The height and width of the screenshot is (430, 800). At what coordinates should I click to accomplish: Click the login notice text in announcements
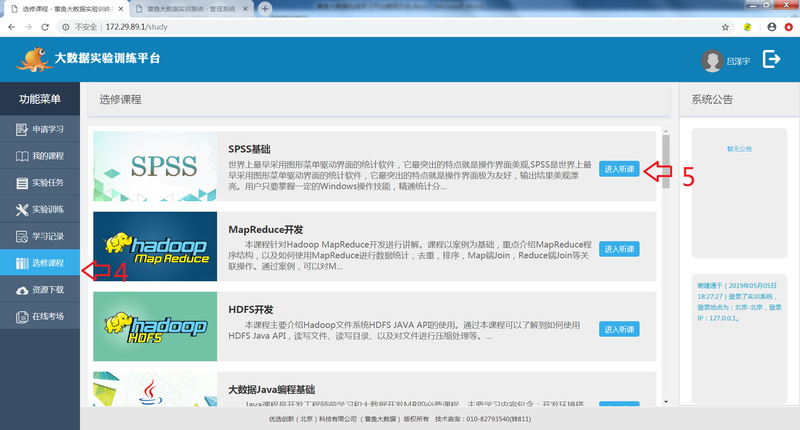pyautogui.click(x=739, y=301)
